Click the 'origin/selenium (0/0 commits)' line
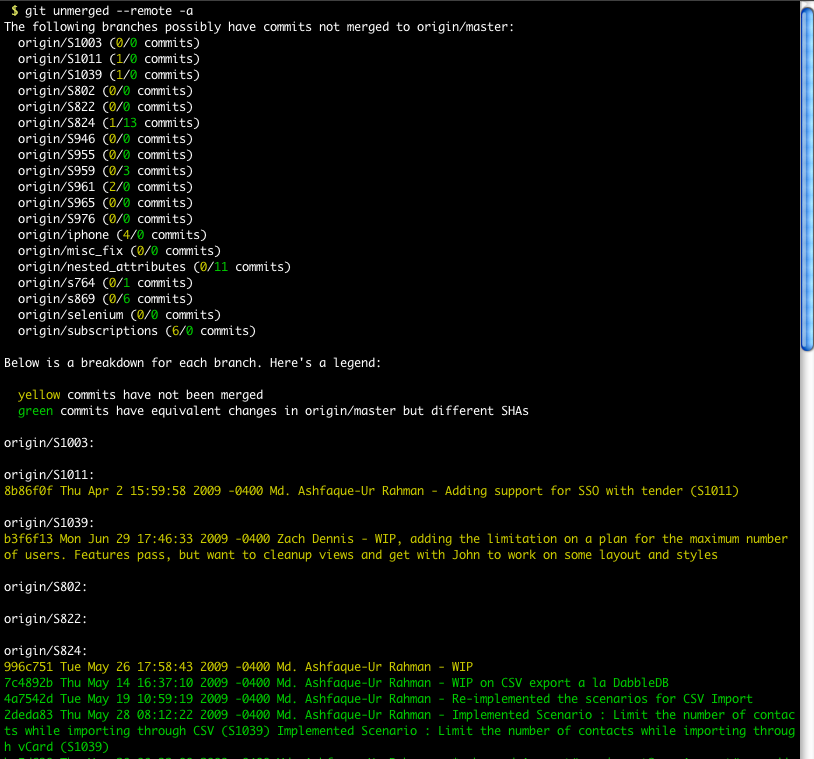 pos(119,315)
